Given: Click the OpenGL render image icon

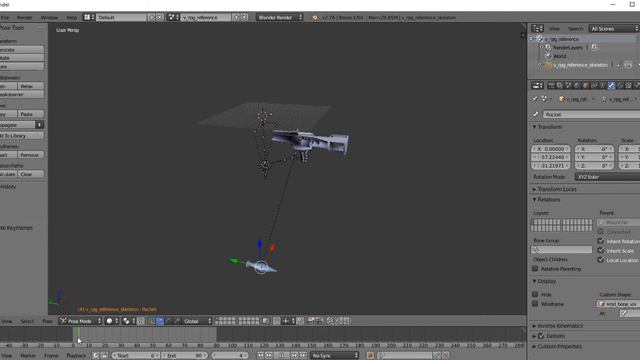Looking at the screenshot, I should pos(310,321).
